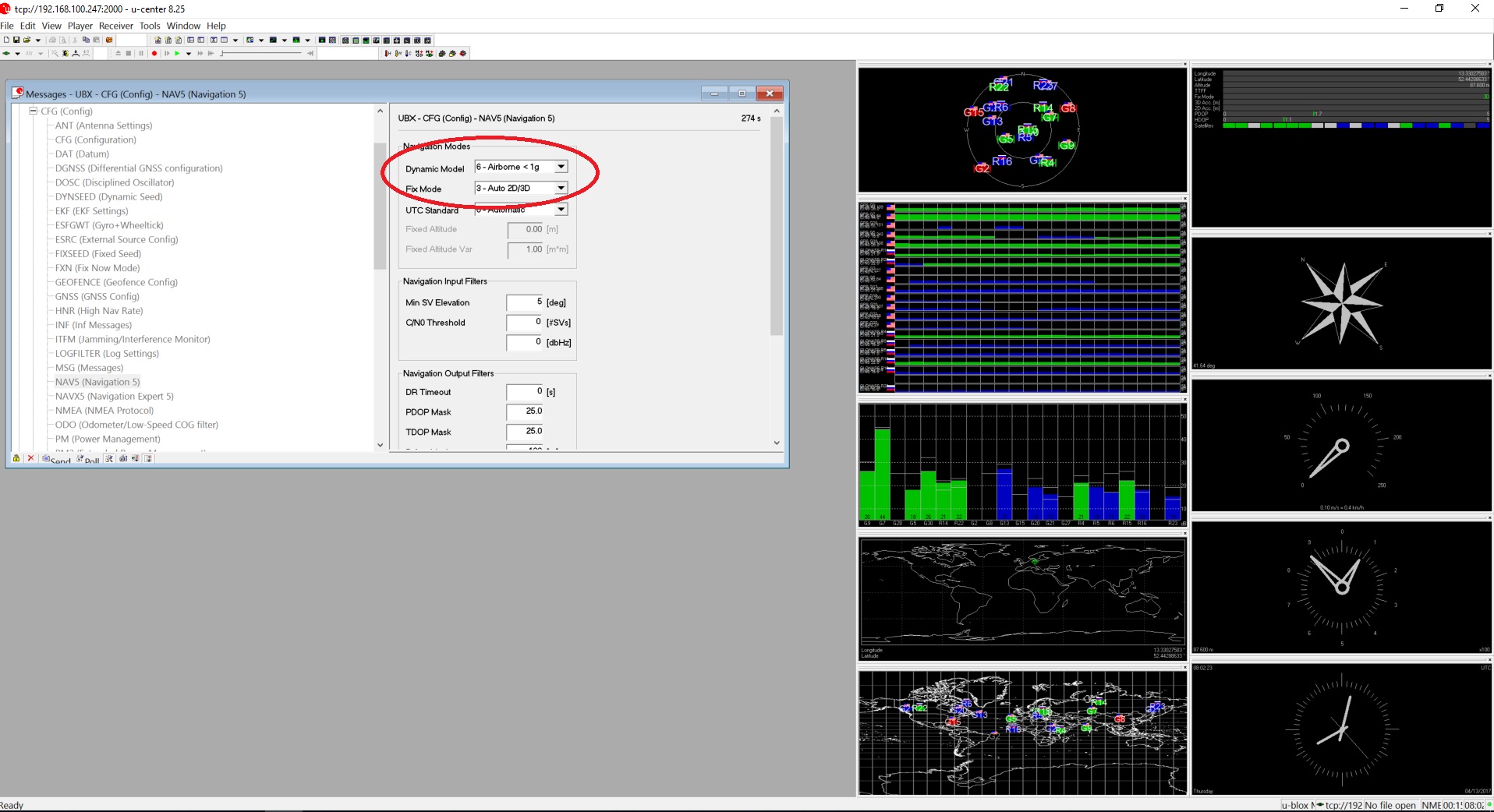1494x812 pixels.
Task: Click the Open folder icon in toolbar
Action: 27,40
